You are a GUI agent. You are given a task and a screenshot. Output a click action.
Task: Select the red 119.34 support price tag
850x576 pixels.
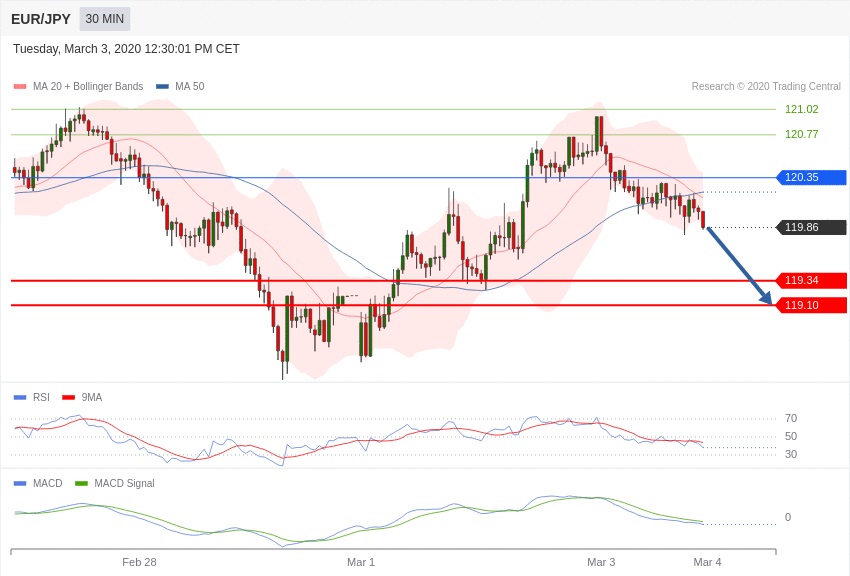[812, 280]
